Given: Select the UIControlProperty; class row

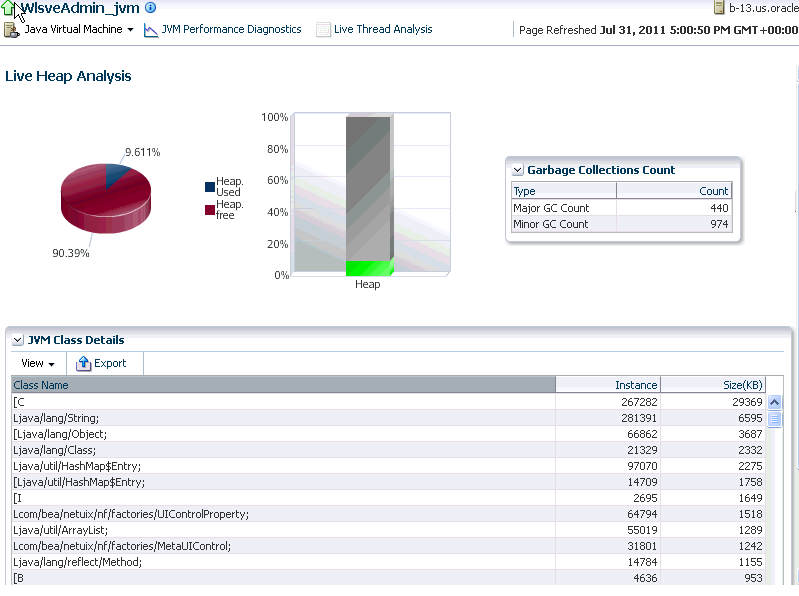Looking at the screenshot, I should pyautogui.click(x=388, y=514).
